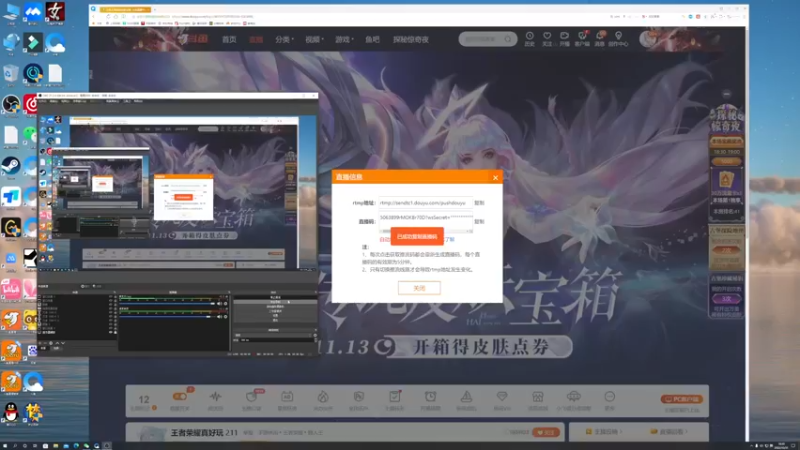Adjust the OBS transition duration stepper
The image size is (800, 450).
[x=314, y=340]
